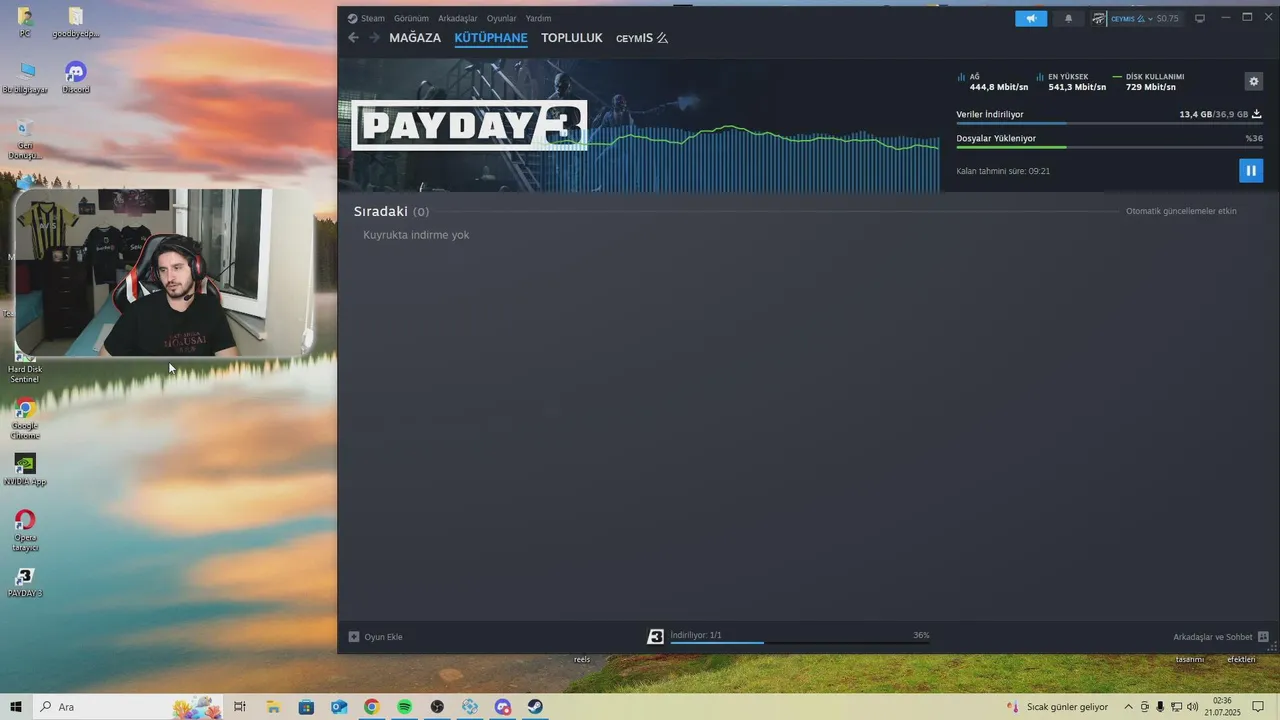Open File Explorer from taskbar
Image resolution: width=1280 pixels, height=720 pixels.
(x=272, y=707)
